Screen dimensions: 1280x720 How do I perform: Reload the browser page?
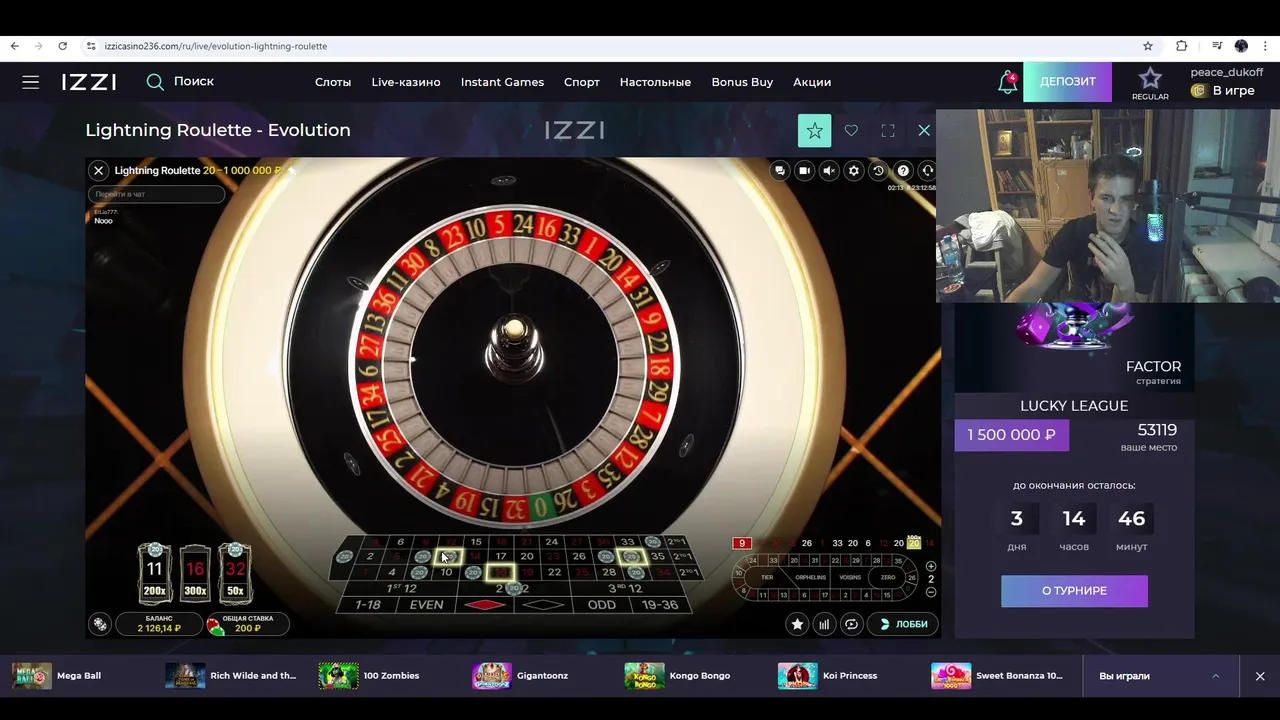(x=62, y=46)
